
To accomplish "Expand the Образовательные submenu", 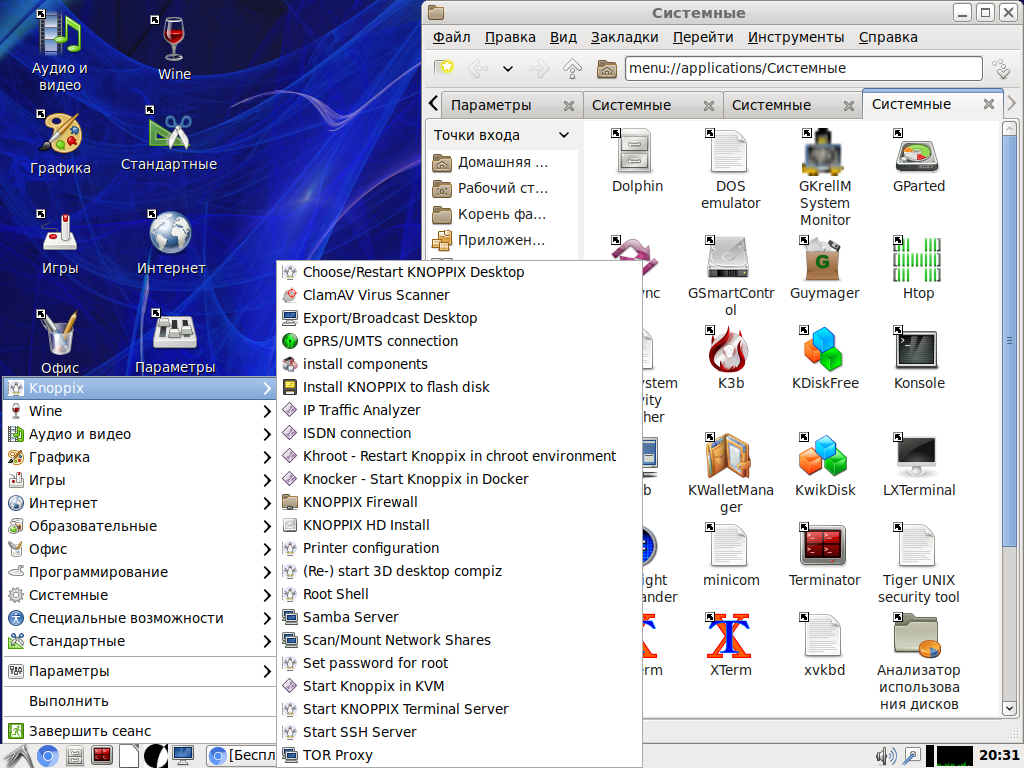I will pyautogui.click(x=139, y=526).
